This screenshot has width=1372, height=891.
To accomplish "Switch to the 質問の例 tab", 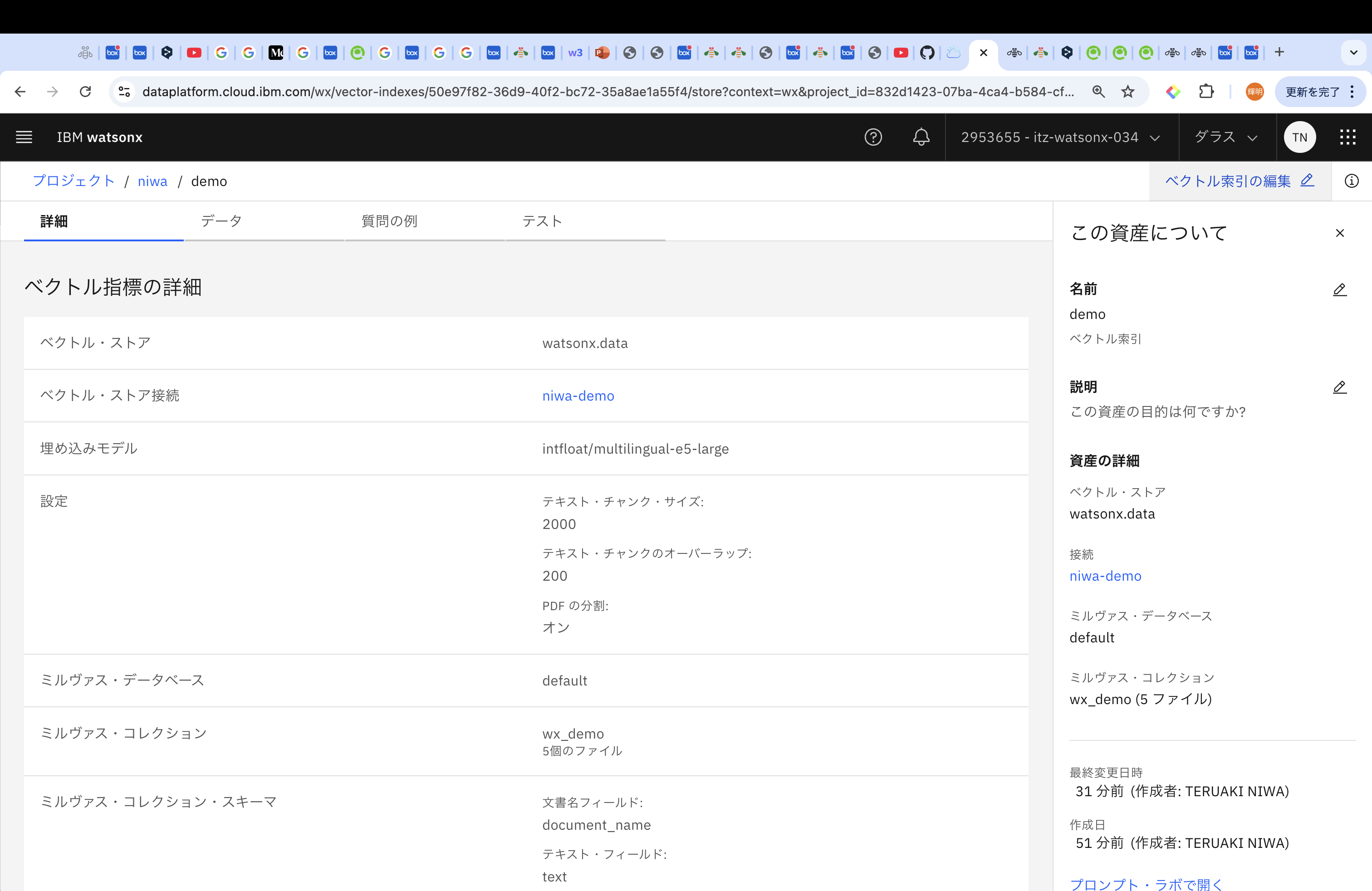I will [x=389, y=221].
